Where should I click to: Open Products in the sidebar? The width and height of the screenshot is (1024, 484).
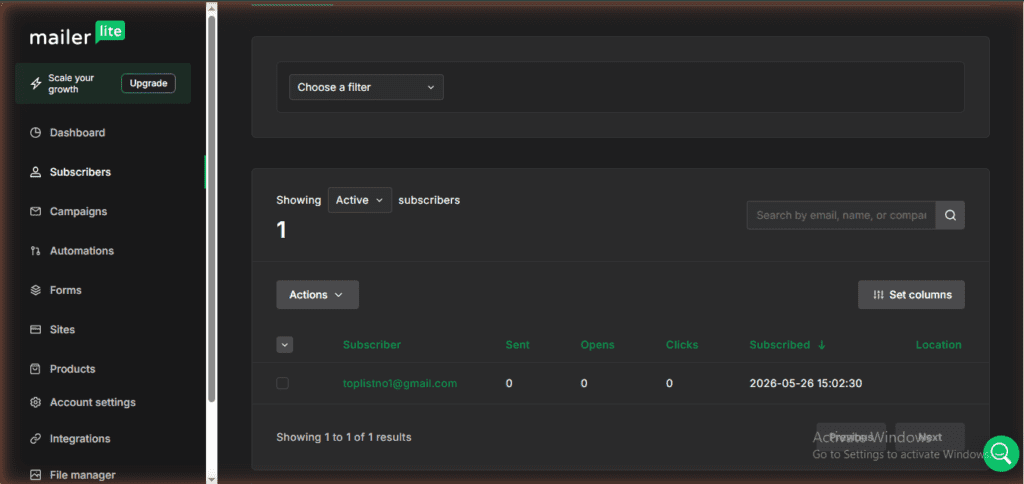72,369
